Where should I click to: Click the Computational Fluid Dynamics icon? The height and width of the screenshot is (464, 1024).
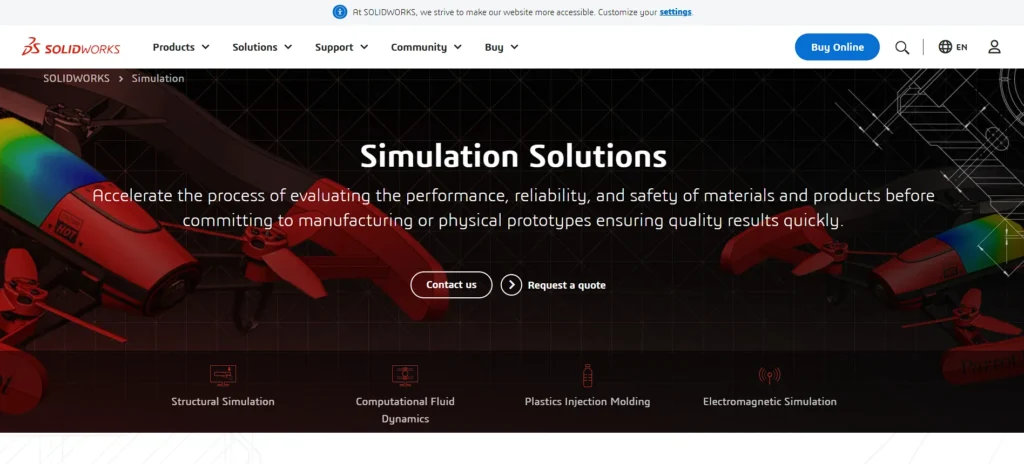tap(405, 375)
